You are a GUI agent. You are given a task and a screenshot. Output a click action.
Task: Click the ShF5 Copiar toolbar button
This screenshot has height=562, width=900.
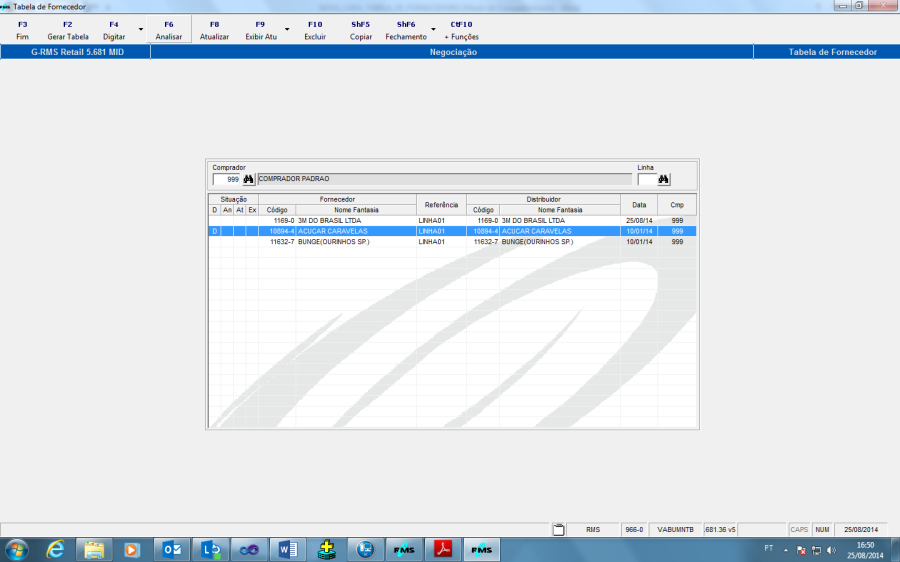pos(360,30)
